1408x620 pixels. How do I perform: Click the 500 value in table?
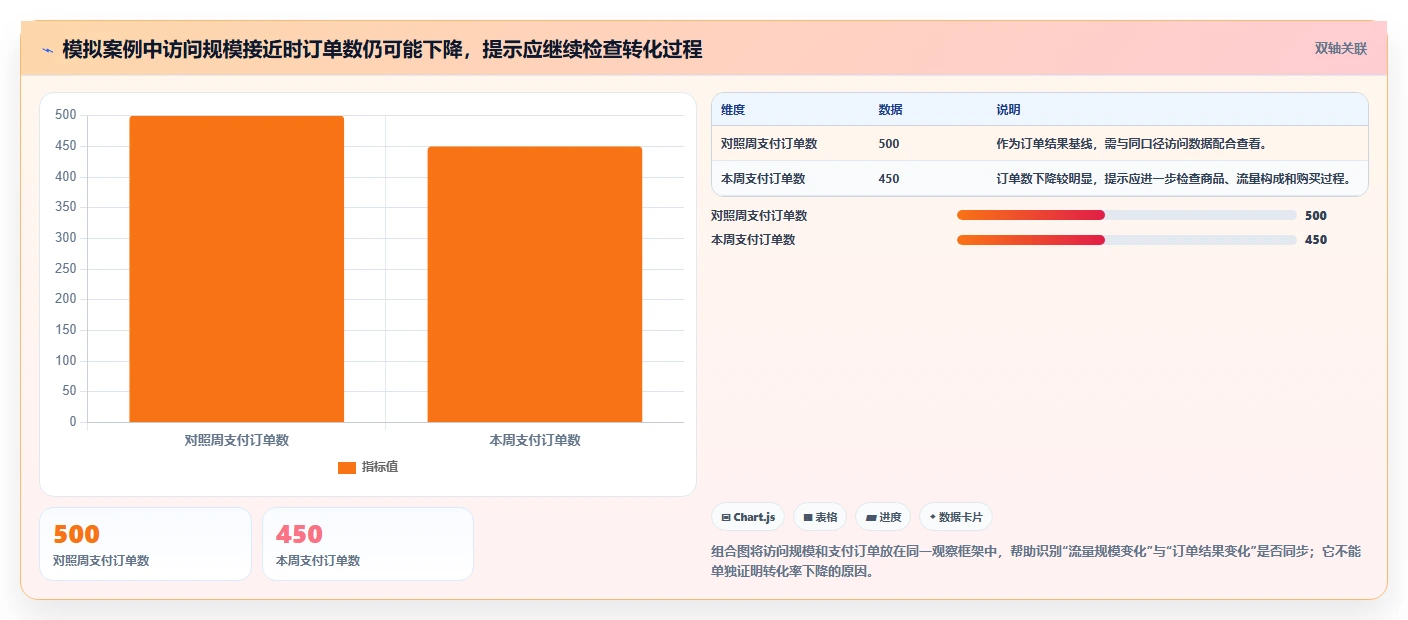(889, 144)
